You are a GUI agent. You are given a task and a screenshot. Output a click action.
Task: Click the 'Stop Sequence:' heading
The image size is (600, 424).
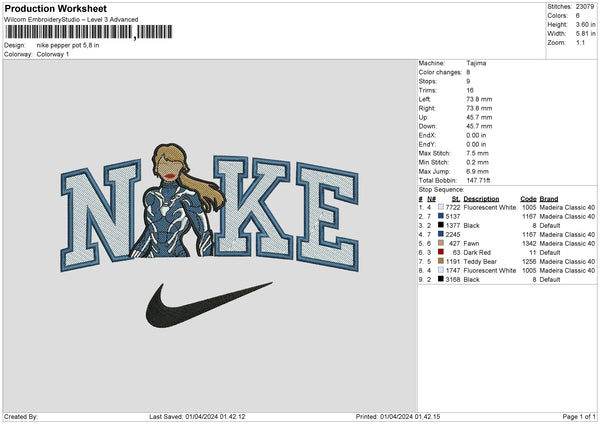coord(441,189)
